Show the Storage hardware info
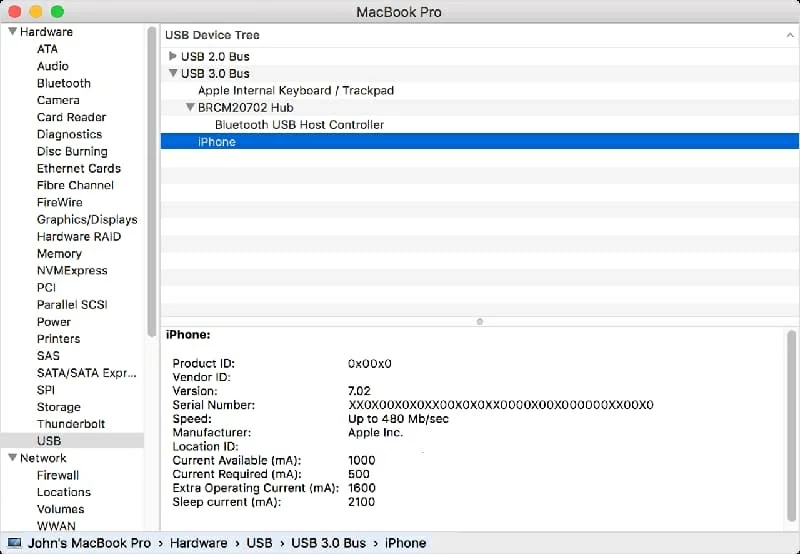800x554 pixels. pos(58,407)
